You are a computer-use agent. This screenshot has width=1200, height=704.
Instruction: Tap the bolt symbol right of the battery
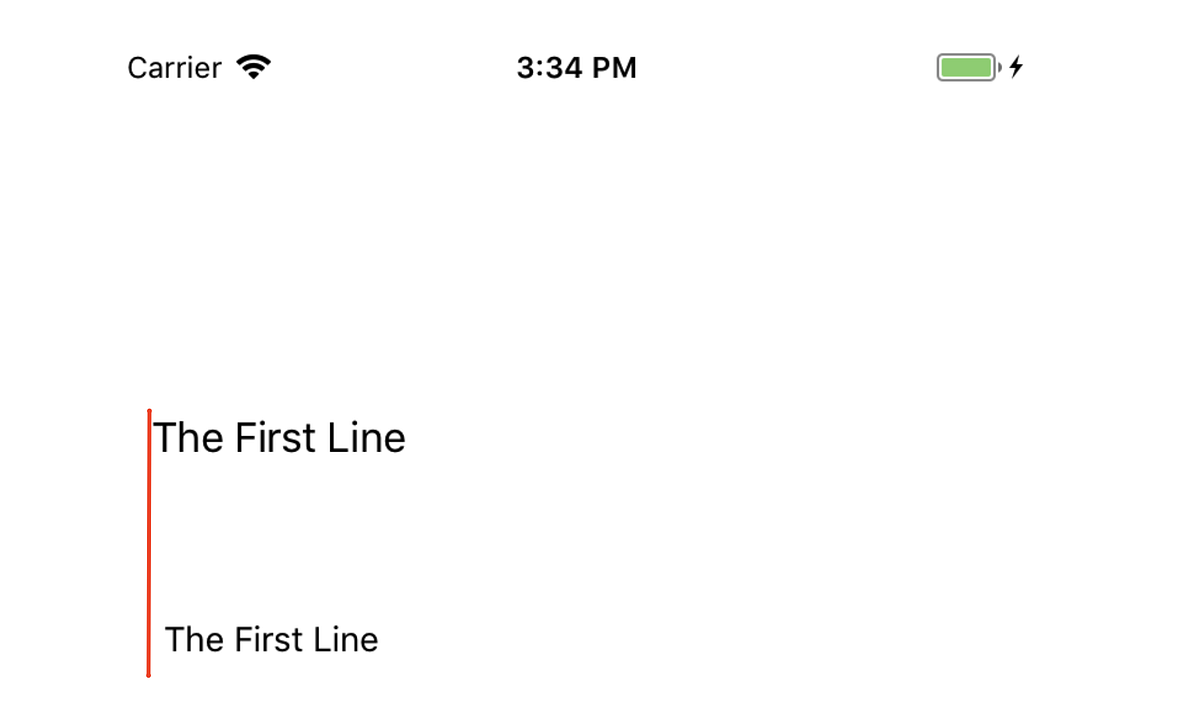(x=1016, y=67)
